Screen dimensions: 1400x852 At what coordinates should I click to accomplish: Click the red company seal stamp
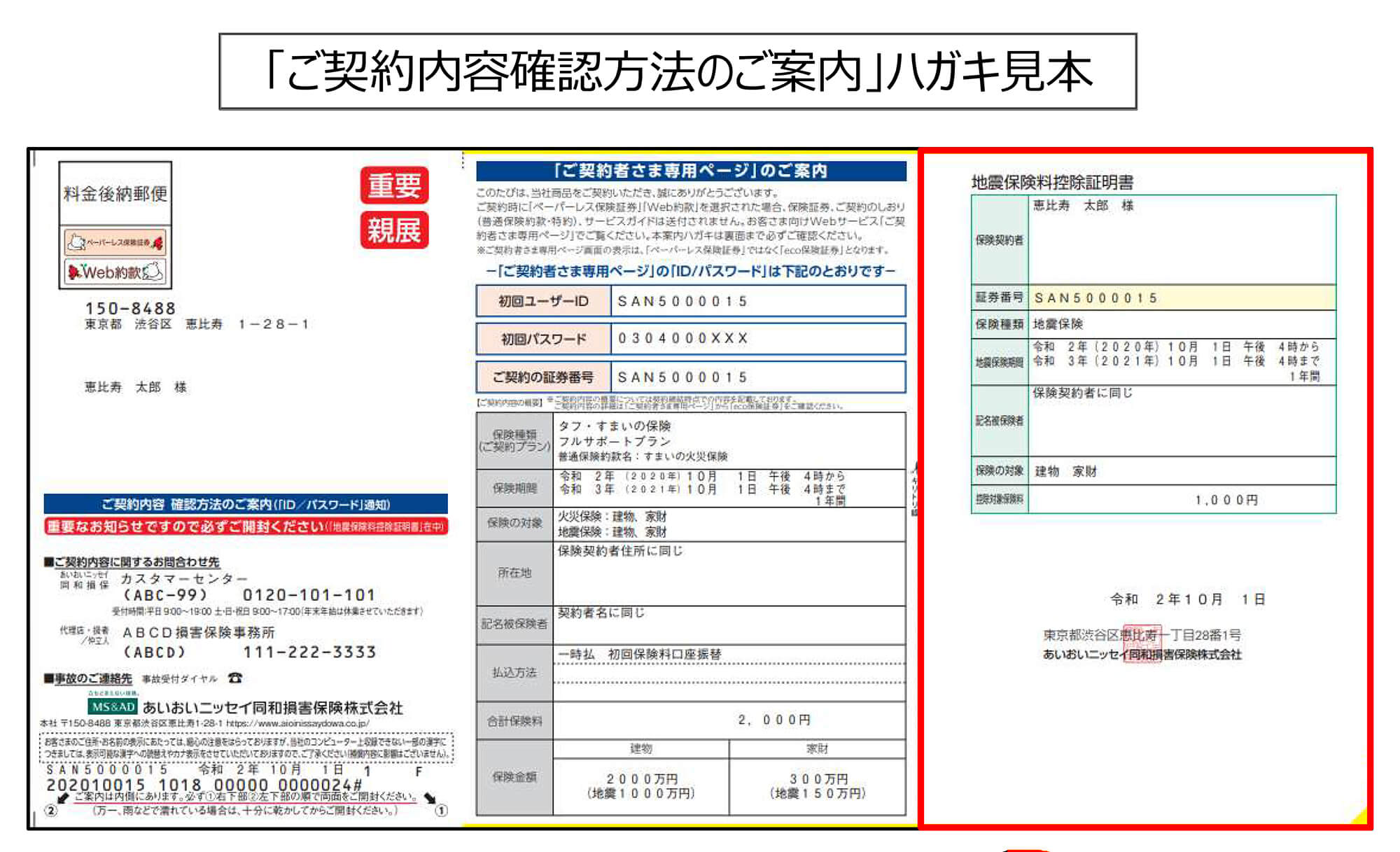(1141, 644)
